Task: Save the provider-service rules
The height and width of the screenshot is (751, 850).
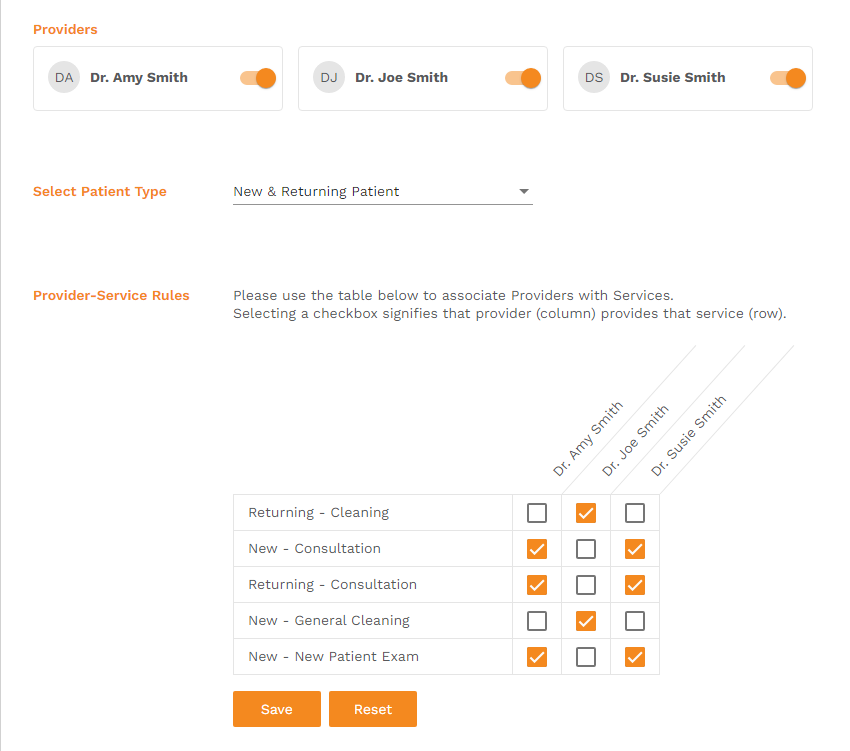Action: (x=276, y=709)
